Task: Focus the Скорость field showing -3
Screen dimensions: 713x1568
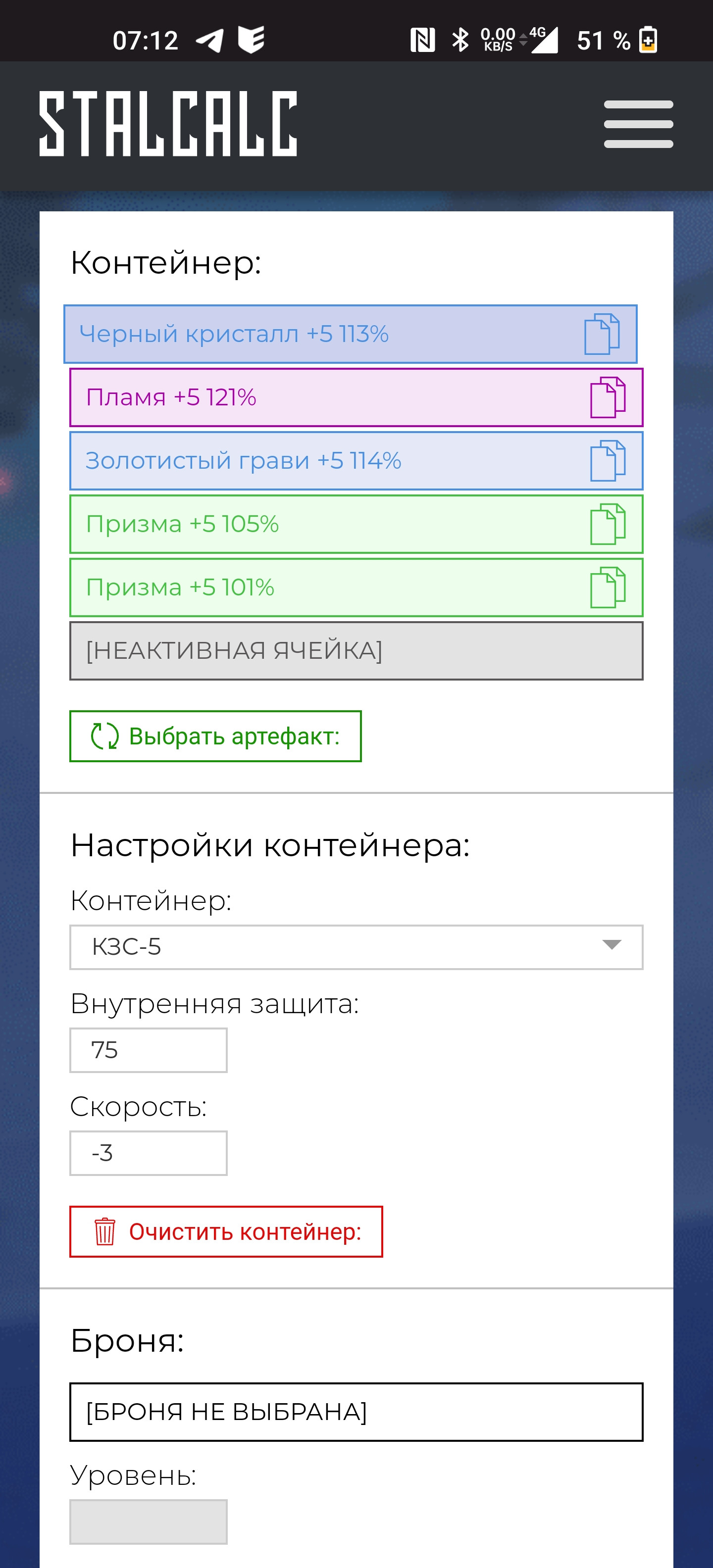Action: coord(149,1153)
